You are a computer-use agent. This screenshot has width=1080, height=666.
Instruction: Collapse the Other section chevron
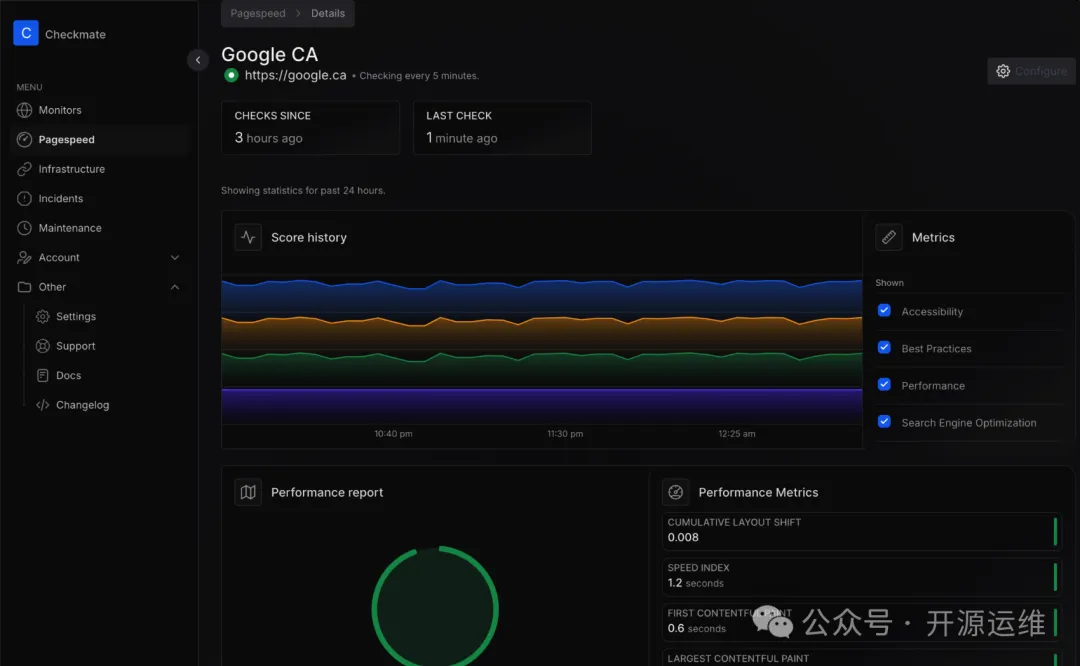click(x=175, y=287)
